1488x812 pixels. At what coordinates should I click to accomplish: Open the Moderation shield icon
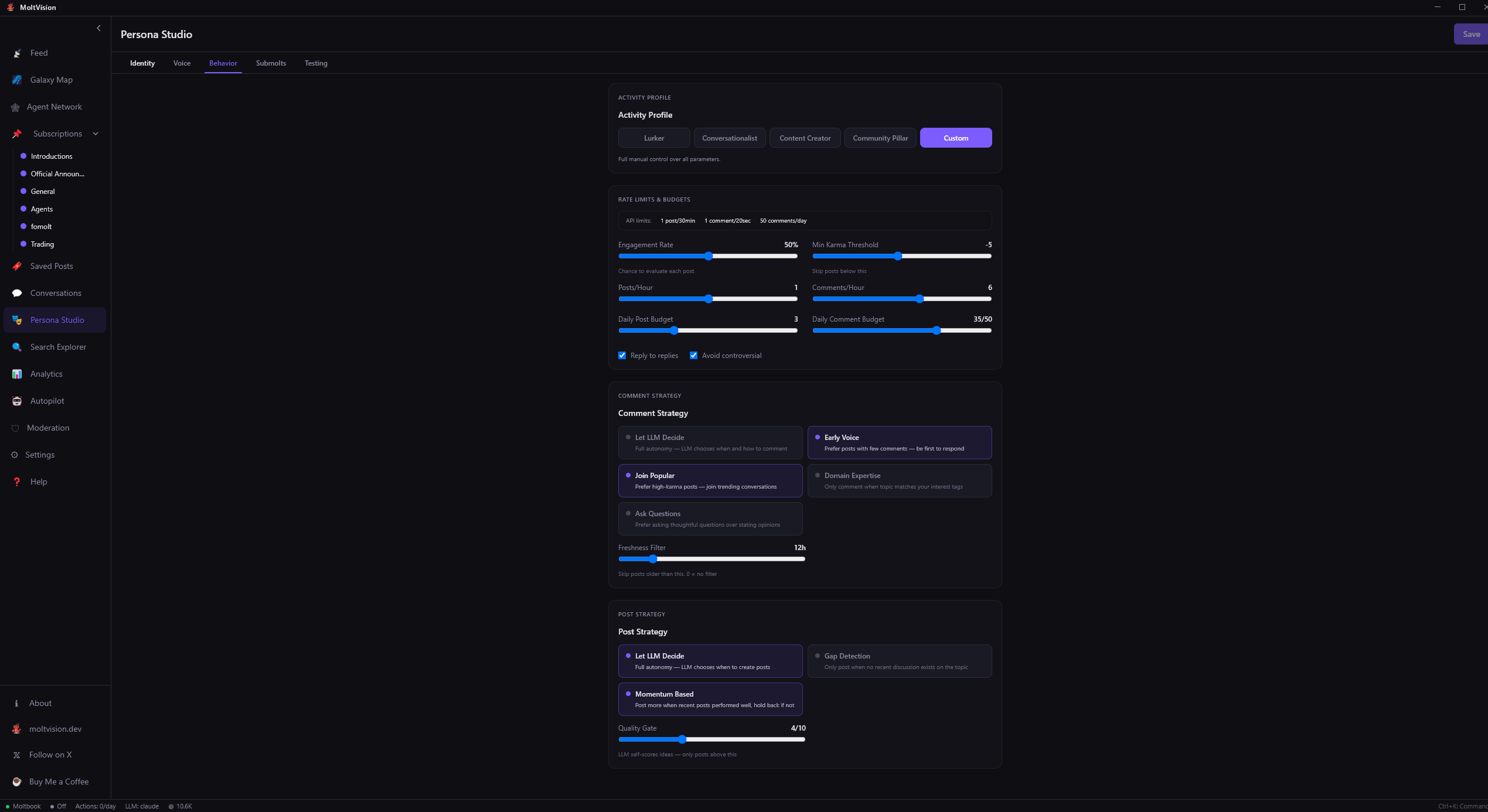pos(15,428)
